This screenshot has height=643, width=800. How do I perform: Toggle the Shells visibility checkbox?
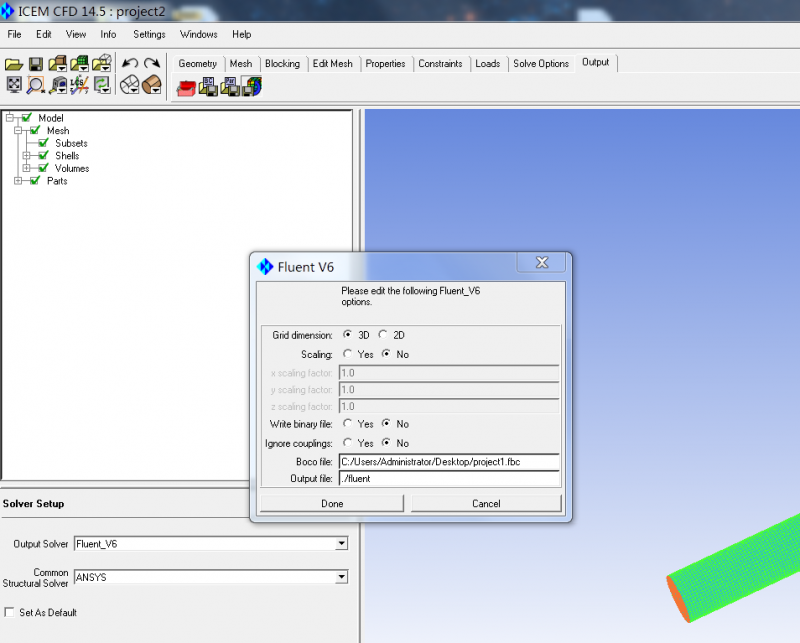[x=43, y=156]
